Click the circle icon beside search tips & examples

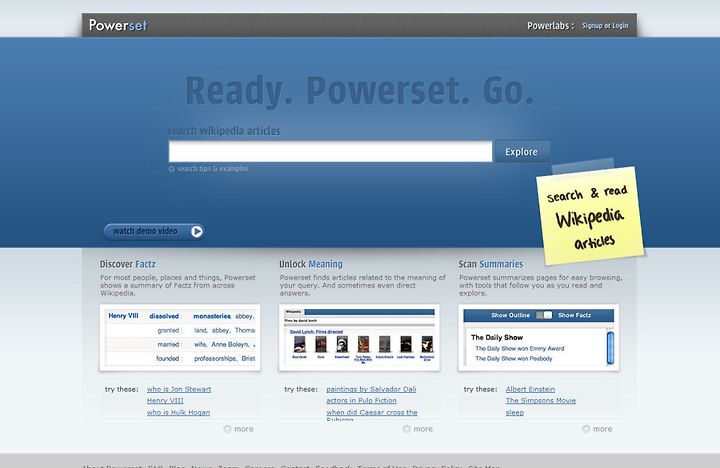point(171,169)
